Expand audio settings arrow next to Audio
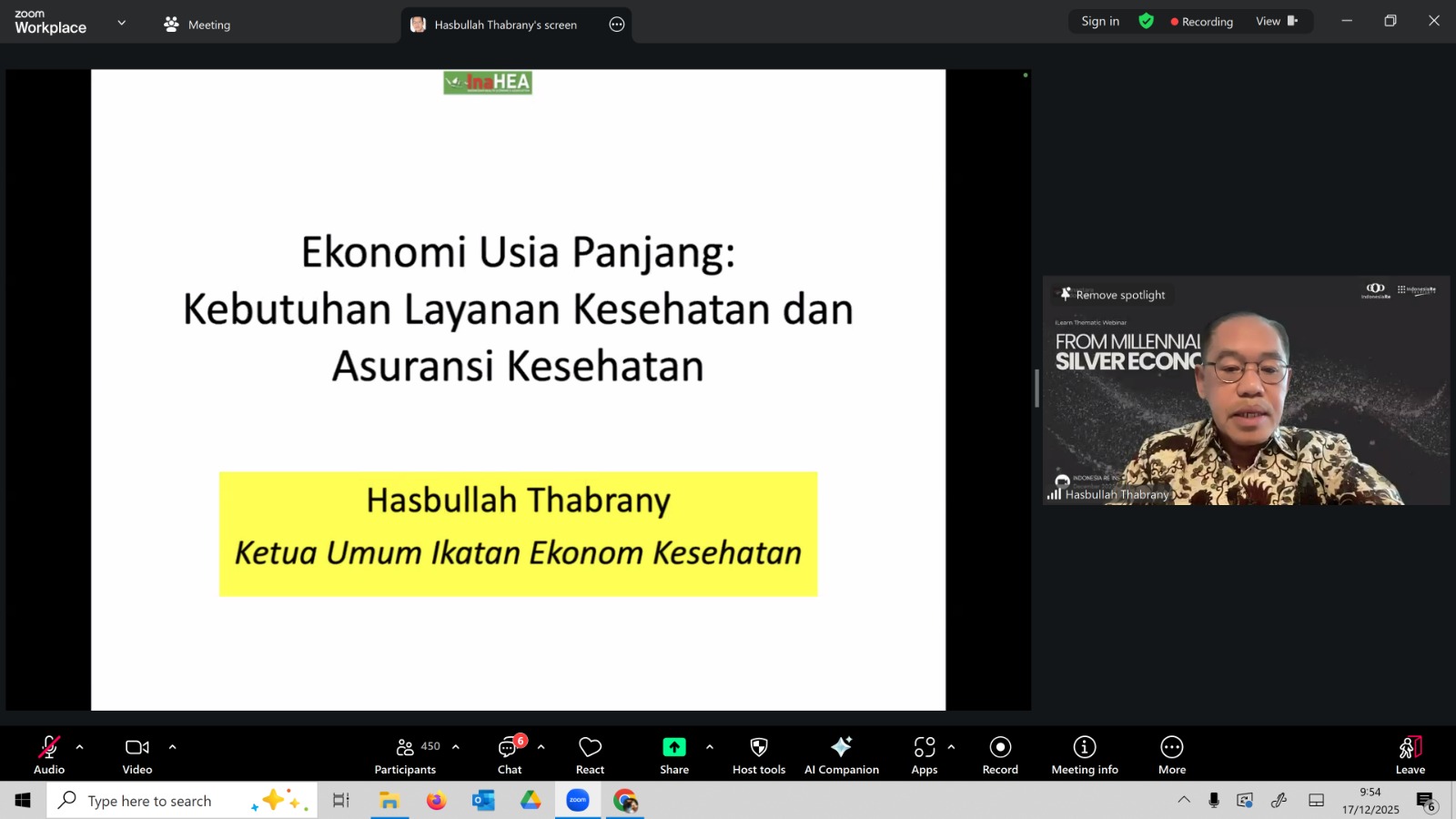Image resolution: width=1456 pixels, height=819 pixels. coord(80,747)
